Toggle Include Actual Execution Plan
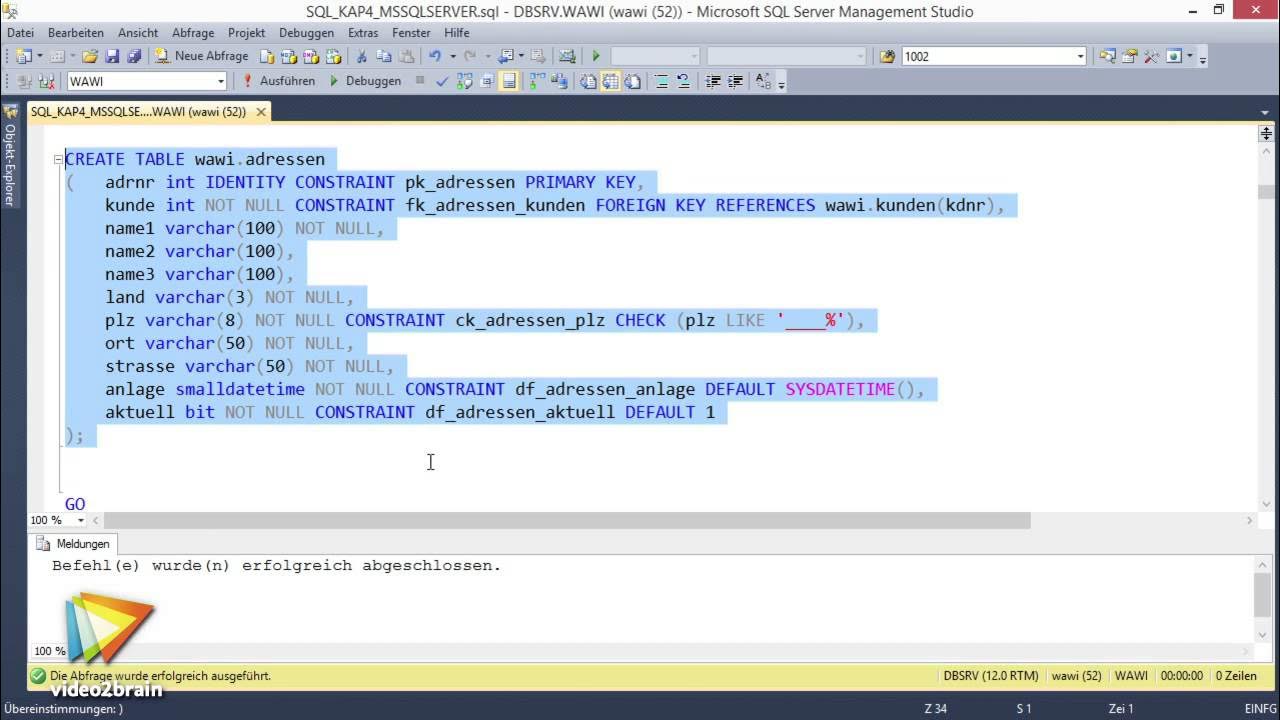 point(537,81)
